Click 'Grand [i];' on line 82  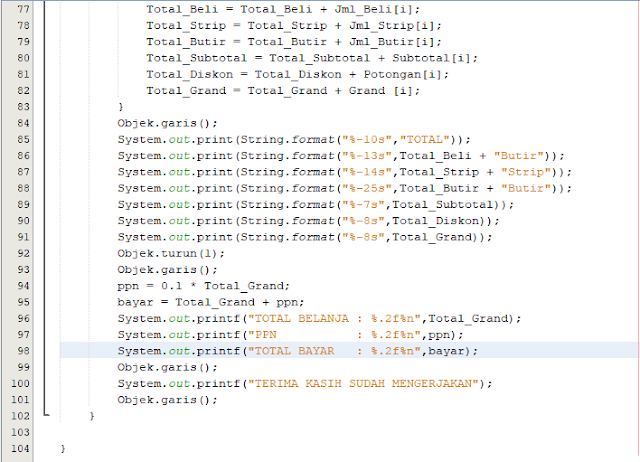[x=384, y=91]
